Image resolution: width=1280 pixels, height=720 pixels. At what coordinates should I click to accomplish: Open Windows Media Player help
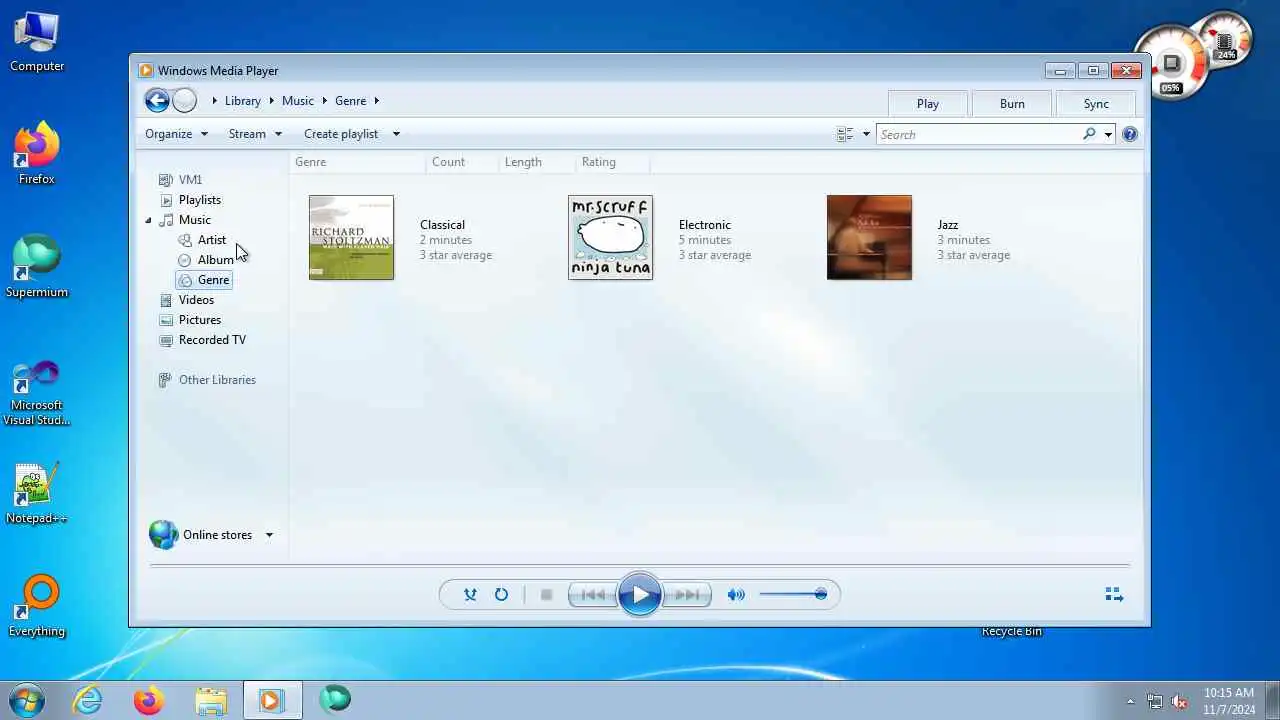coord(1130,134)
